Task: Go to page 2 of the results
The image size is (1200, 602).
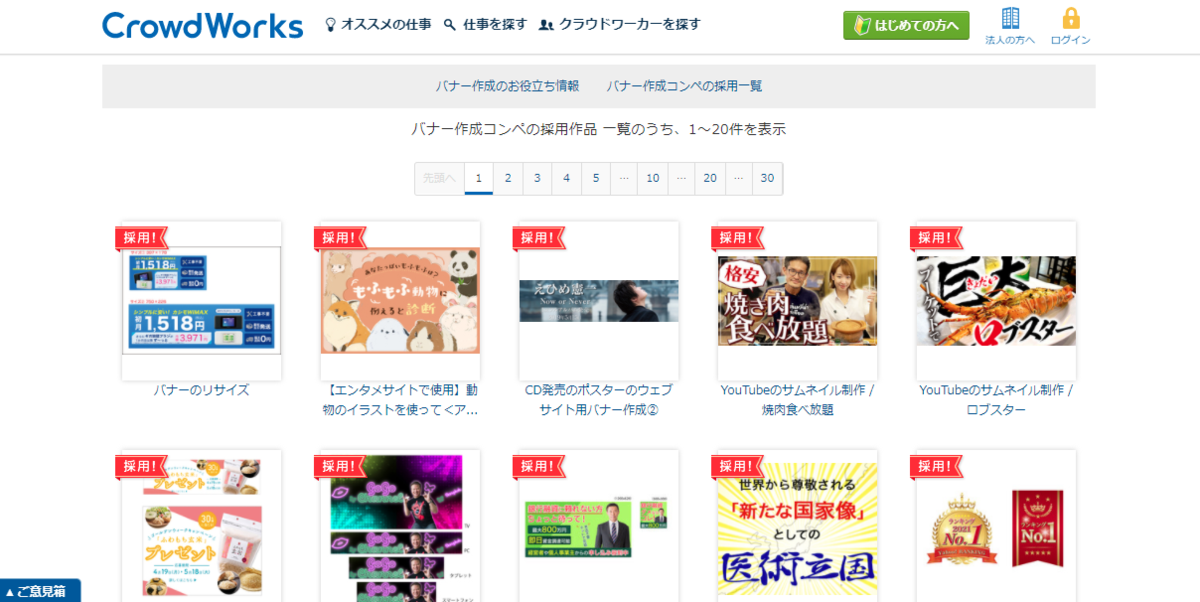Action: coord(508,178)
